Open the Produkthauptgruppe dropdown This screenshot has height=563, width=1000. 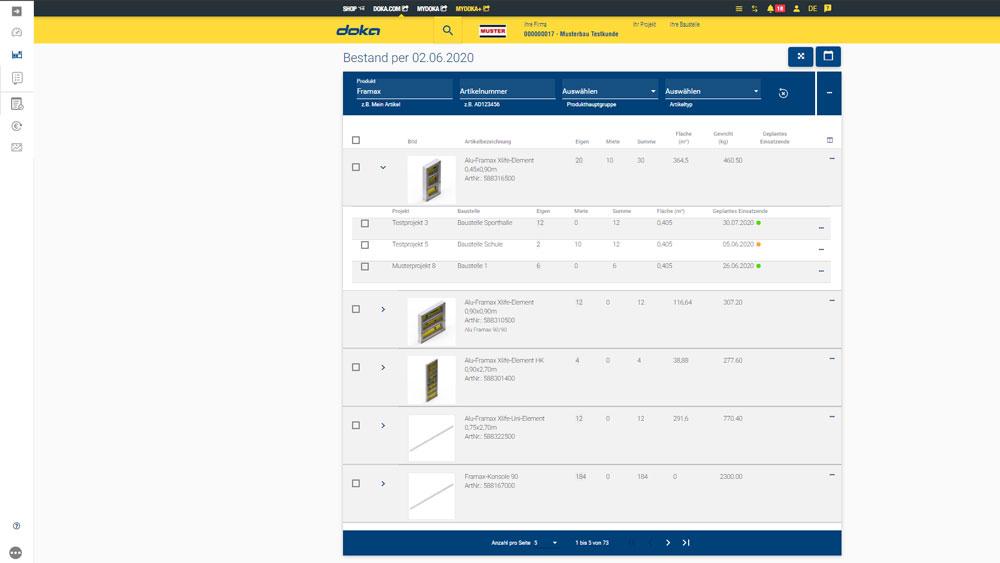pos(609,91)
